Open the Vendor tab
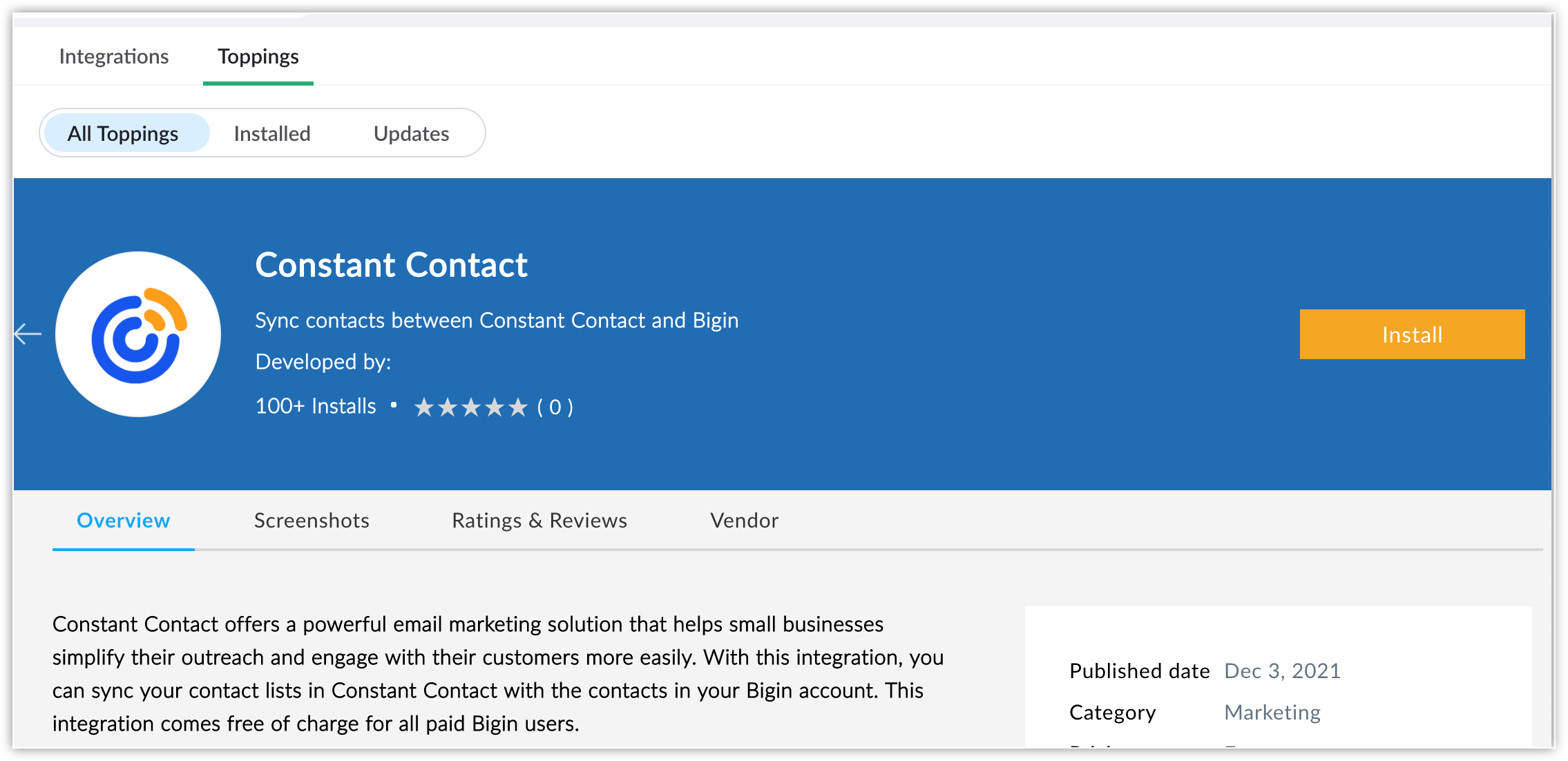Image resolution: width=1568 pixels, height=761 pixels. [x=745, y=521]
